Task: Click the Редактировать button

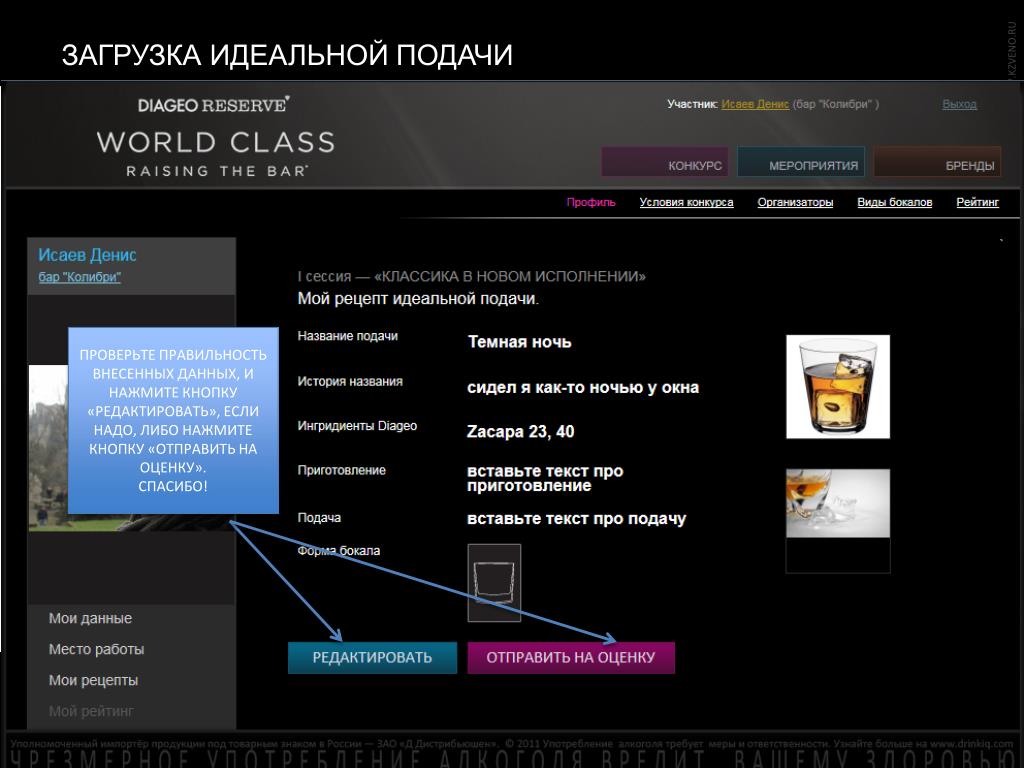Action: (372, 658)
